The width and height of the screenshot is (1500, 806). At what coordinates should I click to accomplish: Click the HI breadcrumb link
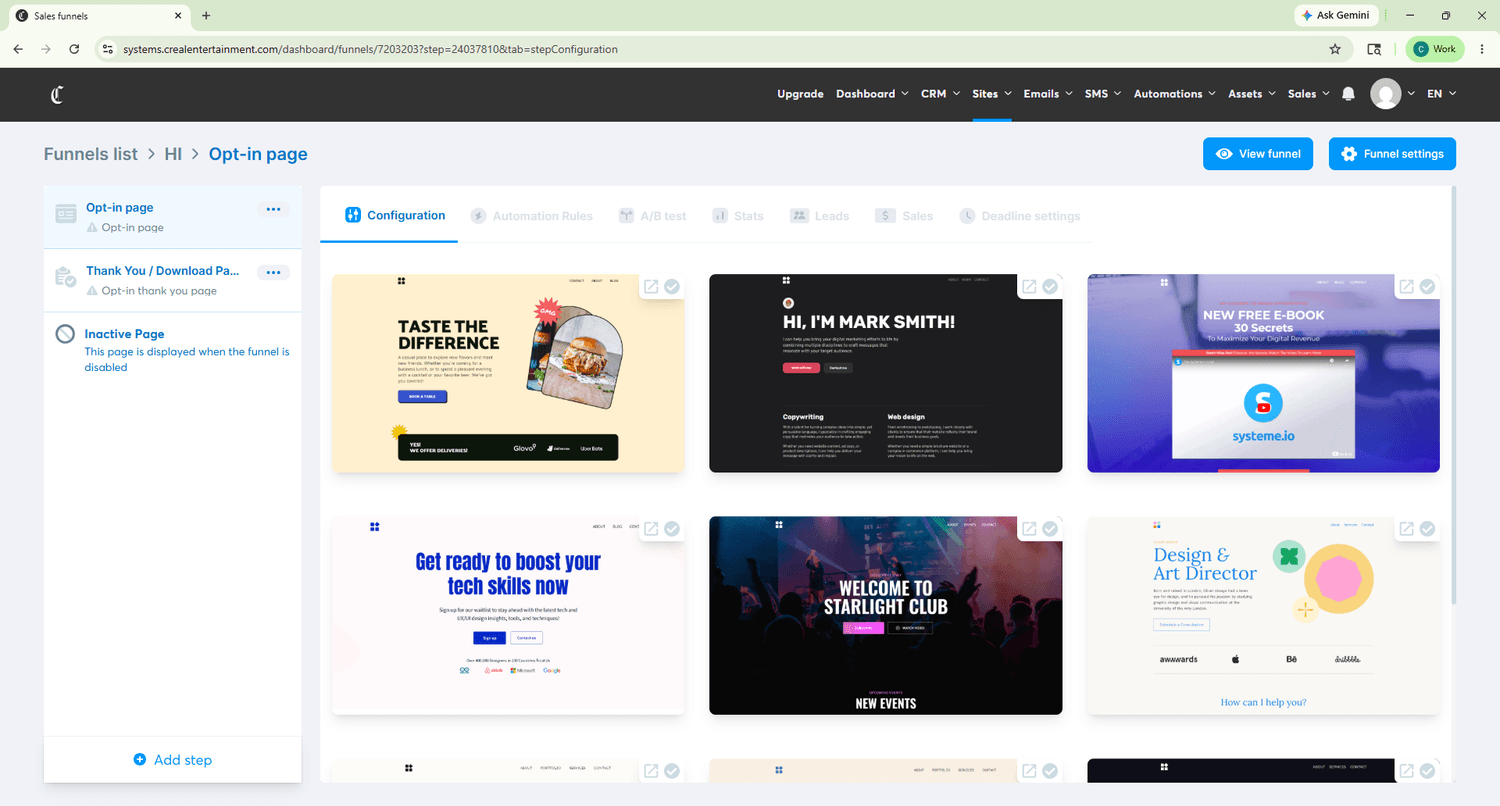click(x=173, y=154)
